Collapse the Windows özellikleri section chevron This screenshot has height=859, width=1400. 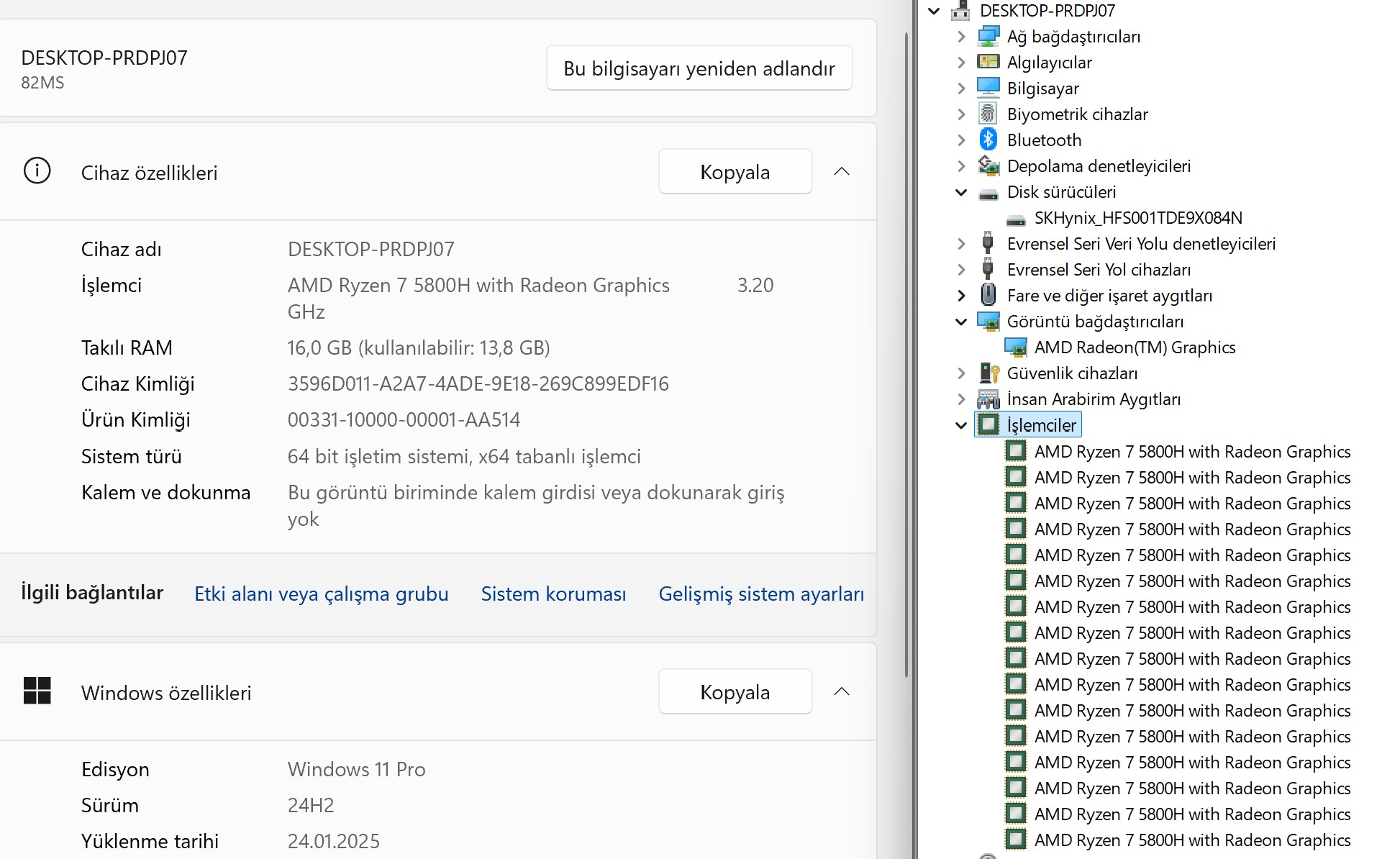(x=842, y=691)
